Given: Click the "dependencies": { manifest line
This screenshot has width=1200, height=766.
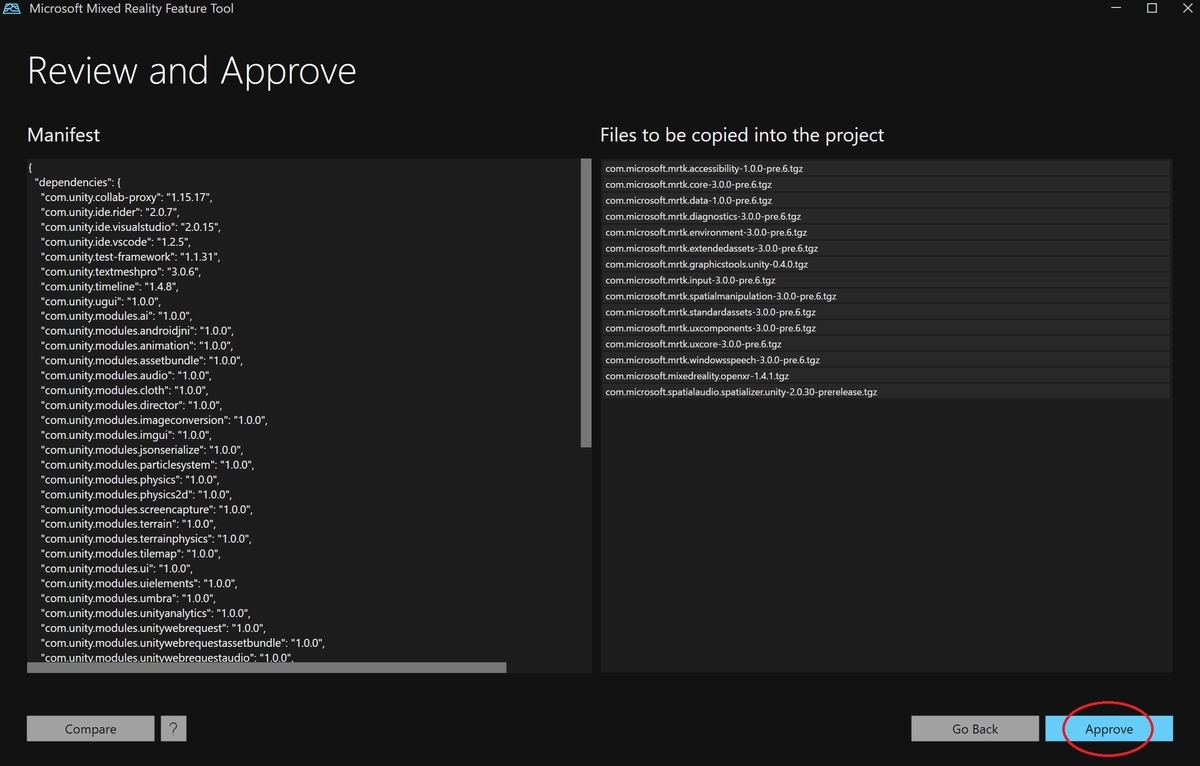Looking at the screenshot, I should 78,183.
